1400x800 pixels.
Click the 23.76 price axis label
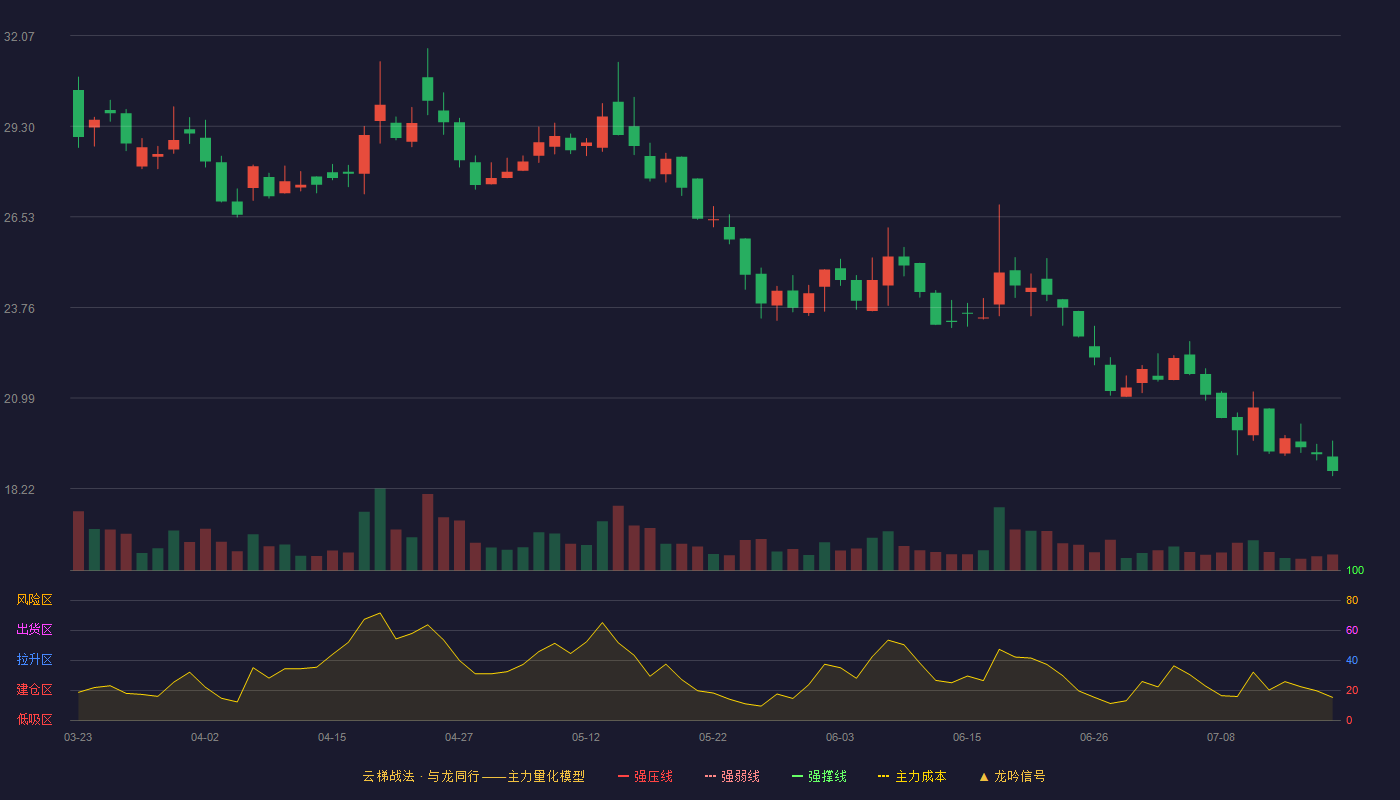(19, 308)
